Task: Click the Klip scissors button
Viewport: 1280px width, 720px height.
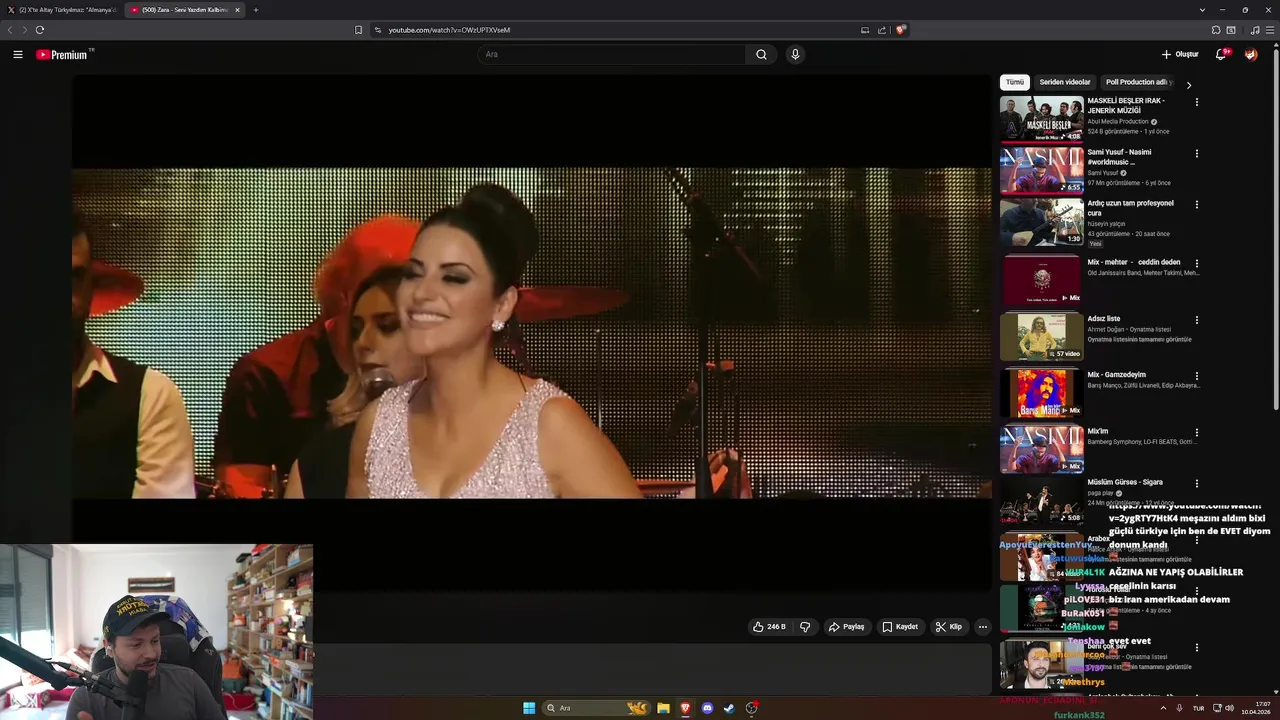Action: [x=949, y=627]
